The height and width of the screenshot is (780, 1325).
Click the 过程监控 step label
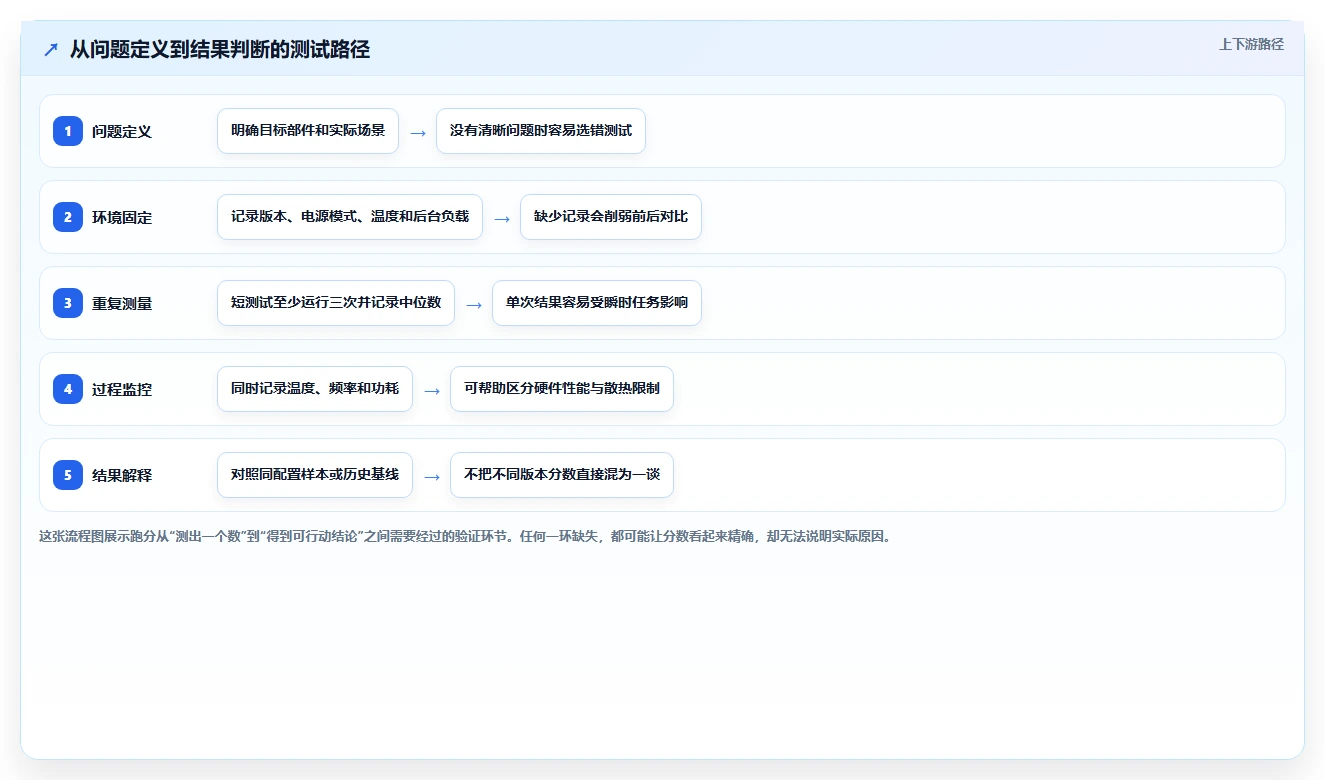122,389
